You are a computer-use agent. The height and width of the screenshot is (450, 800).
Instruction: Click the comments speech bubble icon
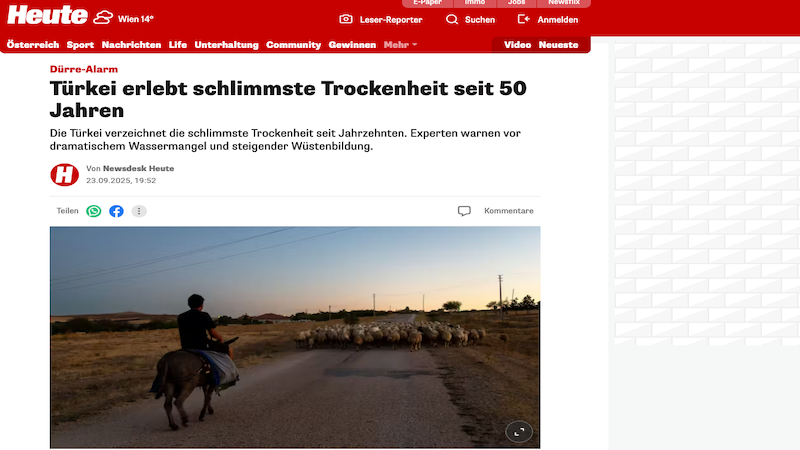tap(464, 211)
